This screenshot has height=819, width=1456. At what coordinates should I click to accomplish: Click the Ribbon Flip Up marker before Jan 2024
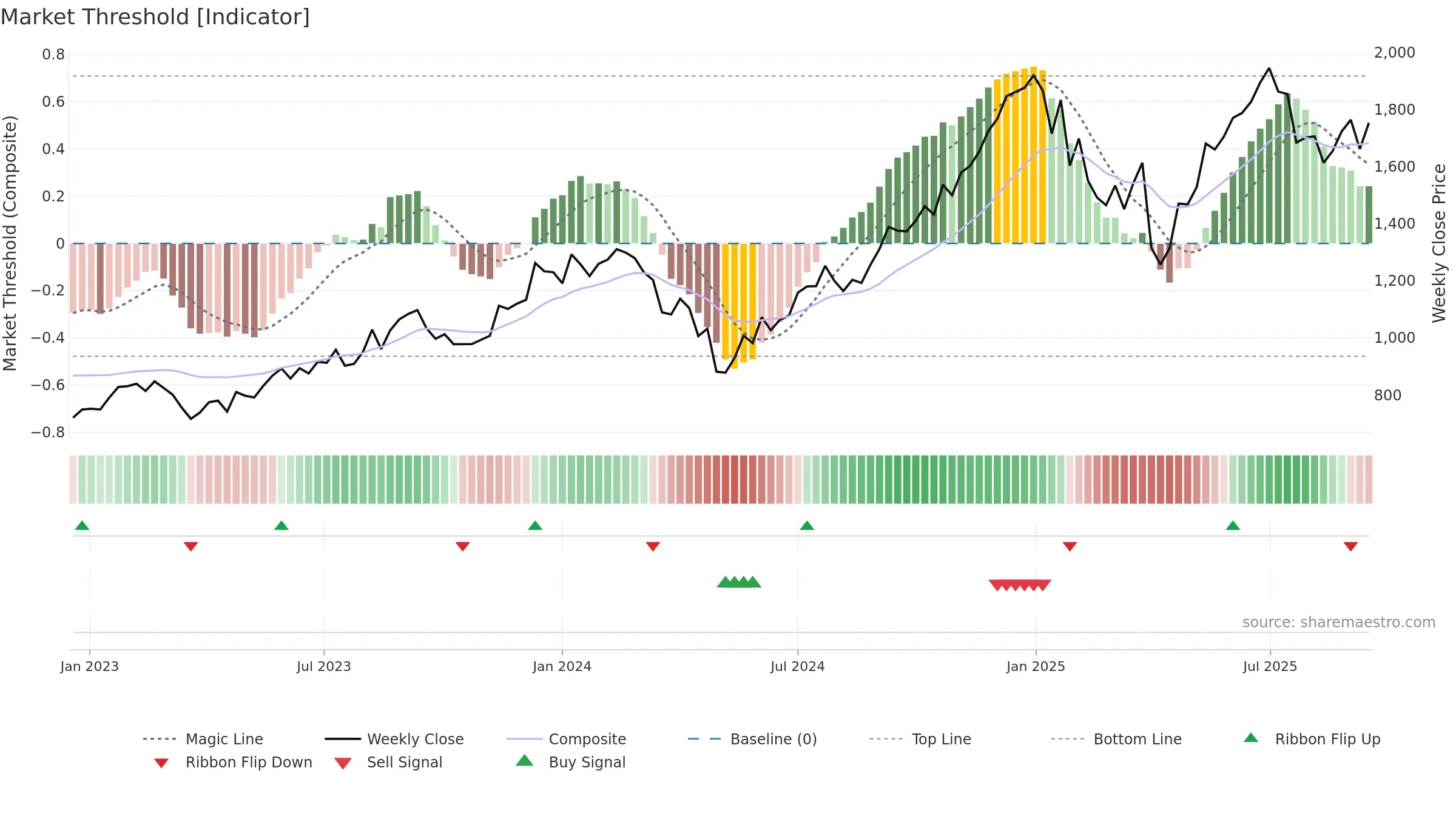tap(535, 525)
